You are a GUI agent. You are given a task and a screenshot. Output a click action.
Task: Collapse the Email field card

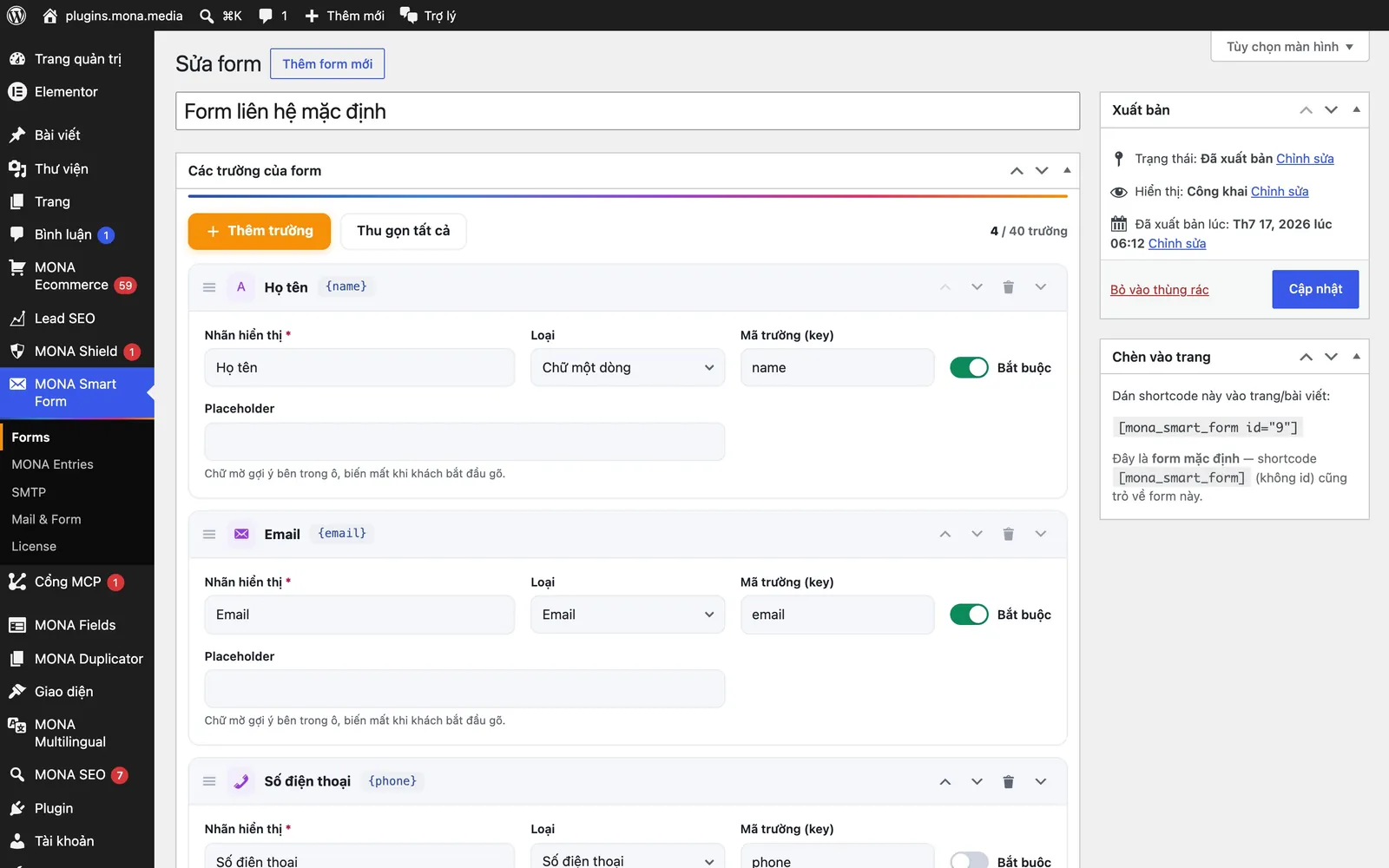(1040, 534)
